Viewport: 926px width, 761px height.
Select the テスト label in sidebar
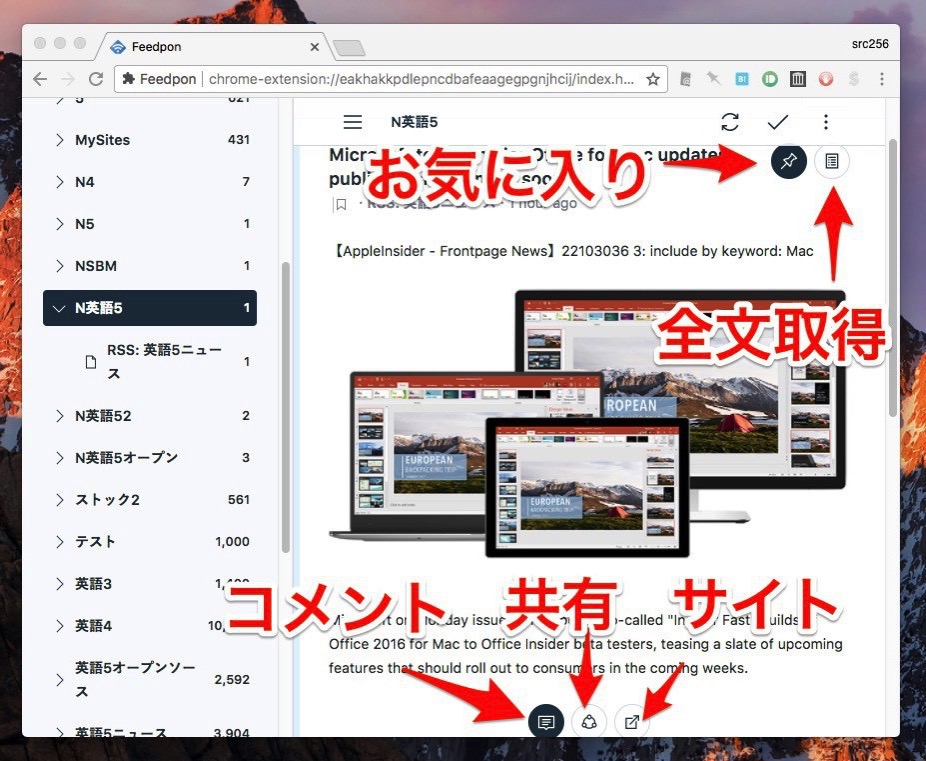pos(95,541)
